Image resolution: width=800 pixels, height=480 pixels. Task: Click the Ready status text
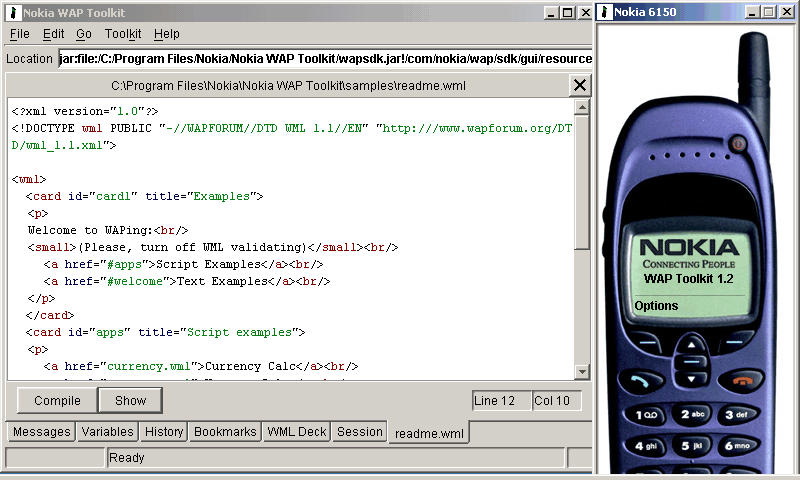tap(127, 458)
